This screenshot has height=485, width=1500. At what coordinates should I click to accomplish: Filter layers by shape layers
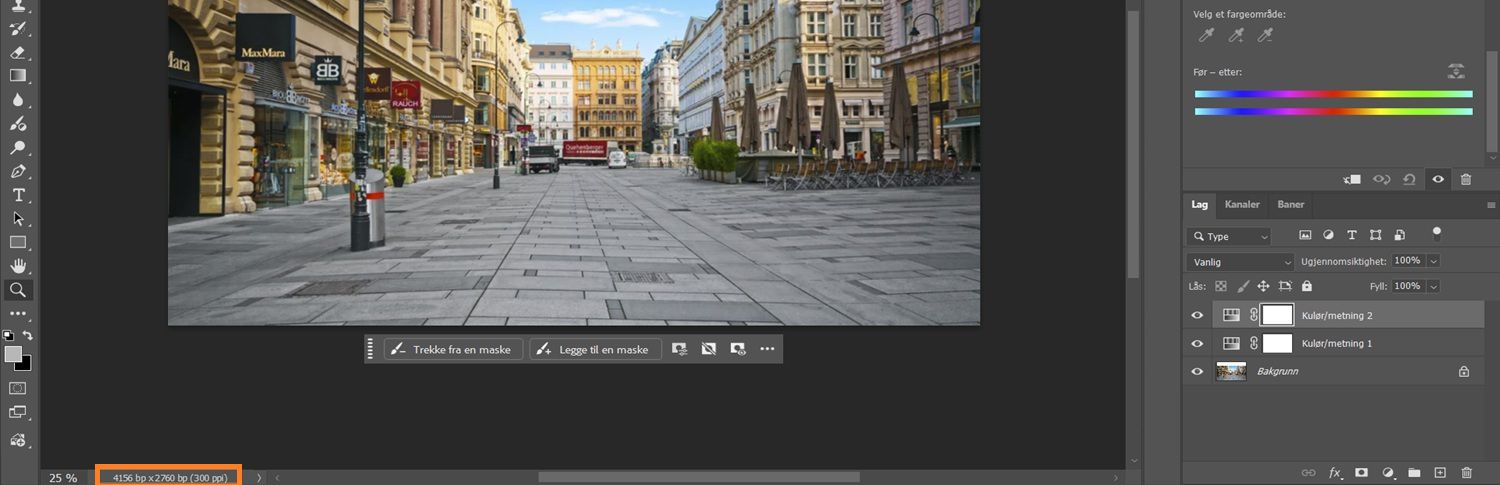click(x=1376, y=235)
